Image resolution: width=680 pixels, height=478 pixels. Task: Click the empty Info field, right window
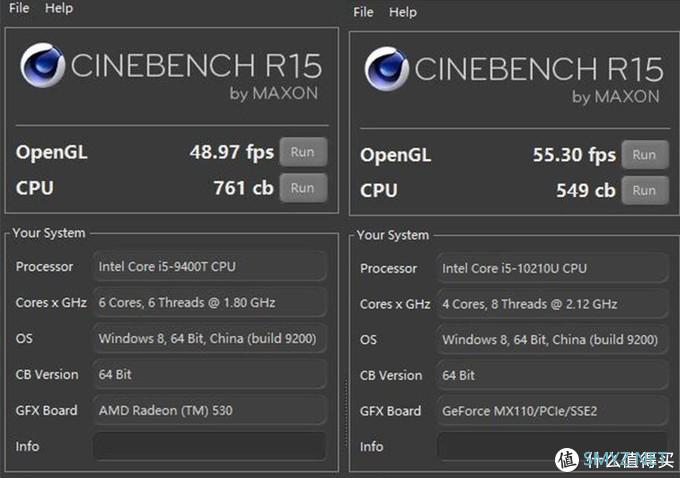(x=552, y=446)
